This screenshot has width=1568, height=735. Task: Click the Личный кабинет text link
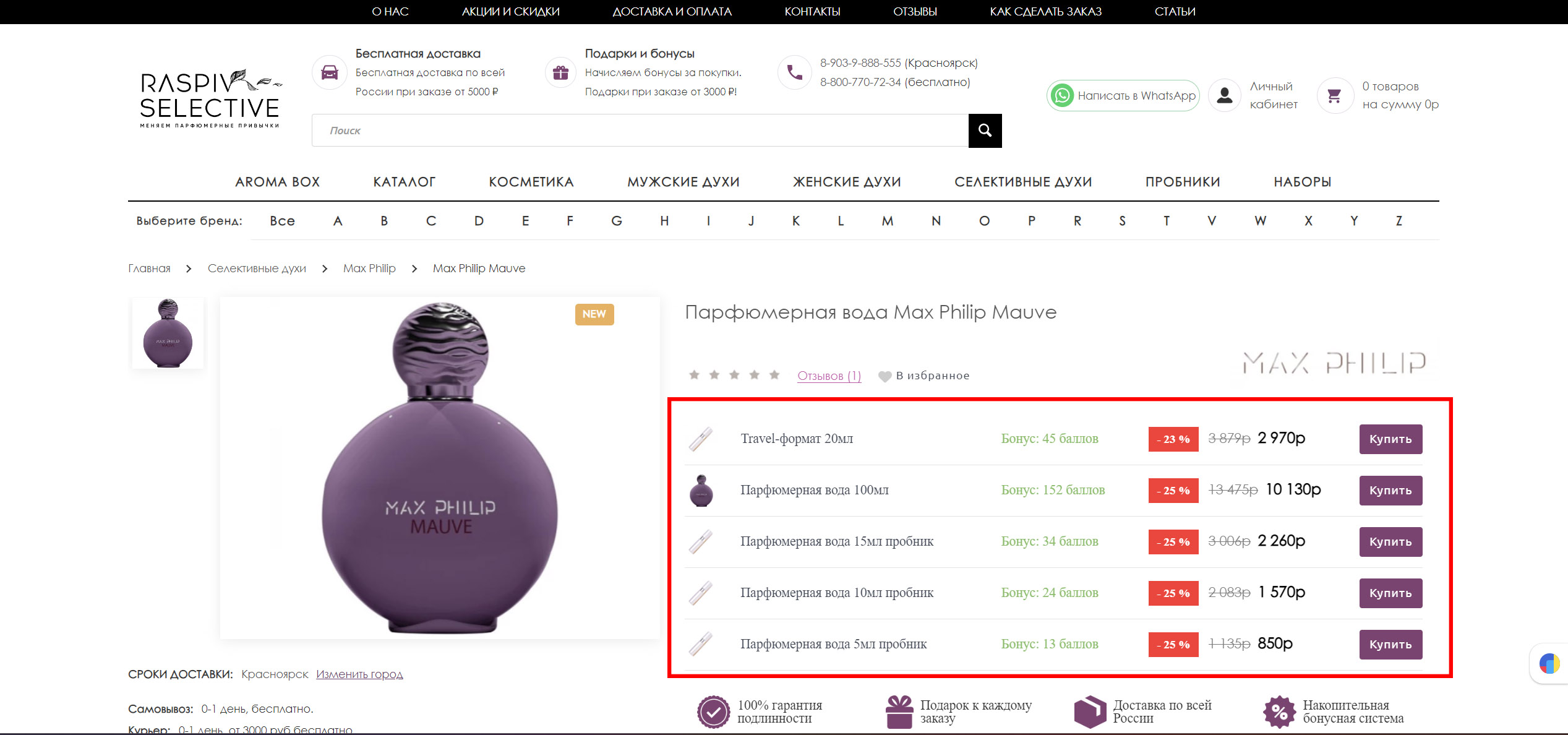coord(1274,95)
